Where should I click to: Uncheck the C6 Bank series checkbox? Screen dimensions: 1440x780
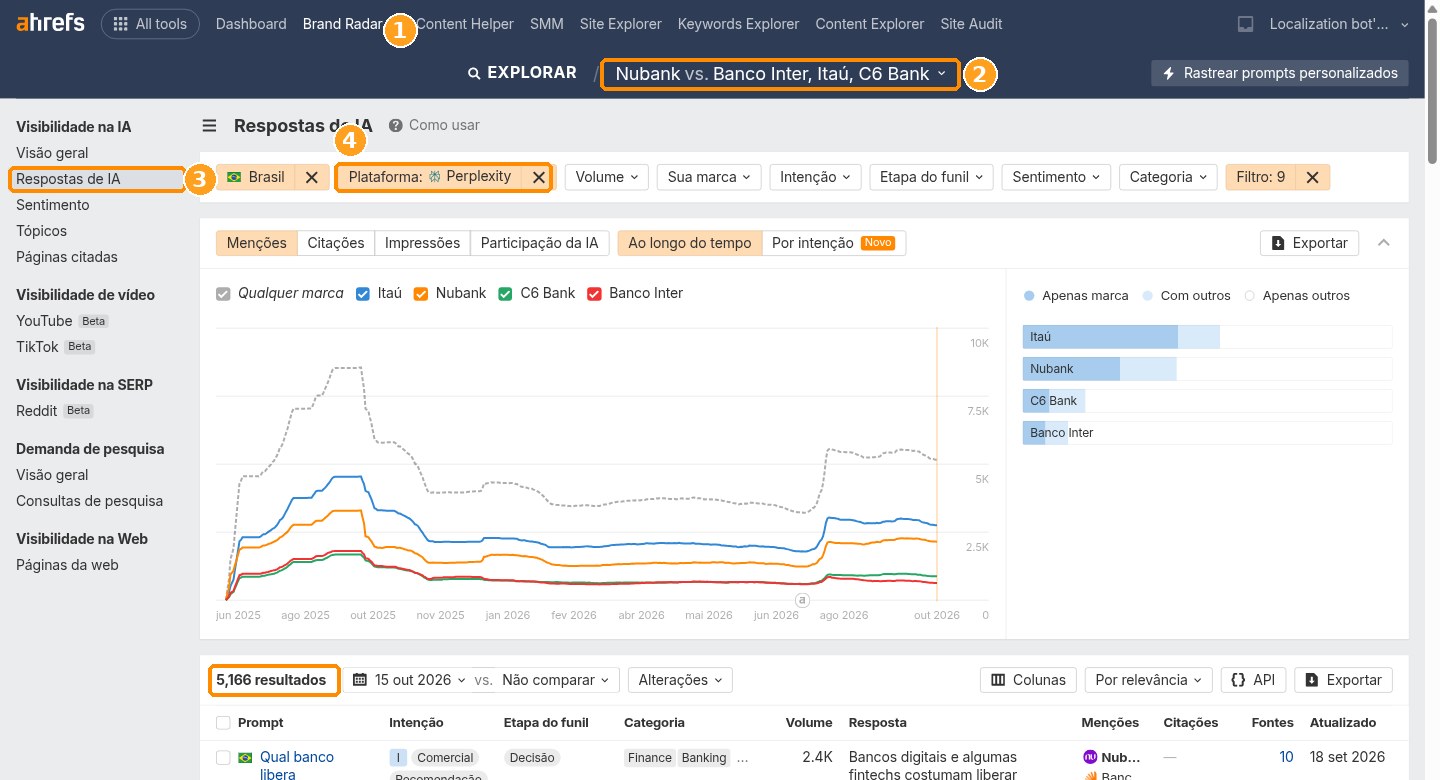pos(505,294)
